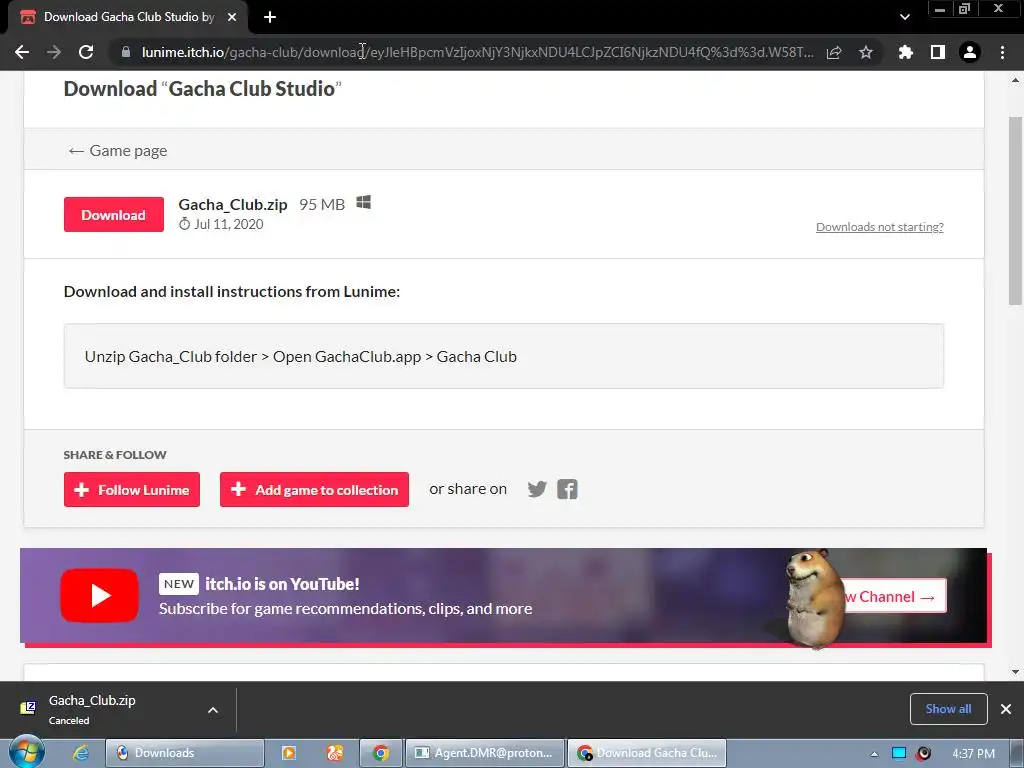Click the hamster mascot image in the banner

click(813, 598)
